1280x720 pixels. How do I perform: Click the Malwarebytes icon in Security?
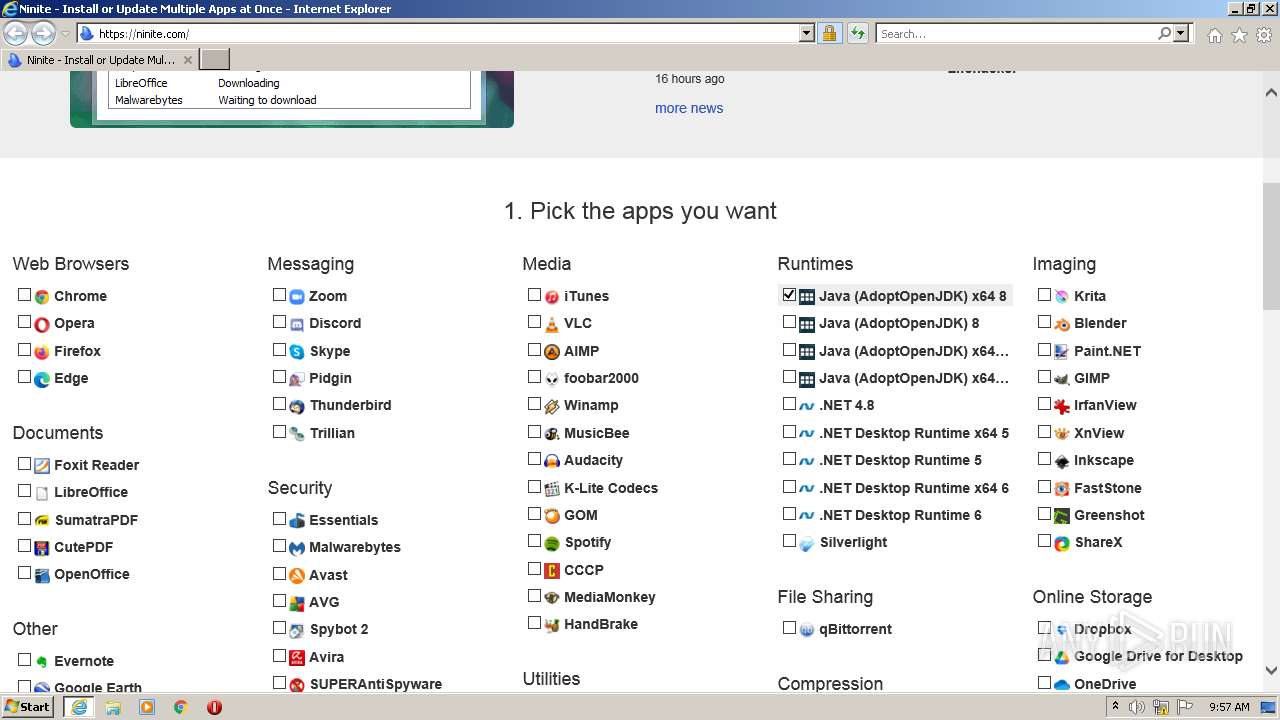[297, 548]
